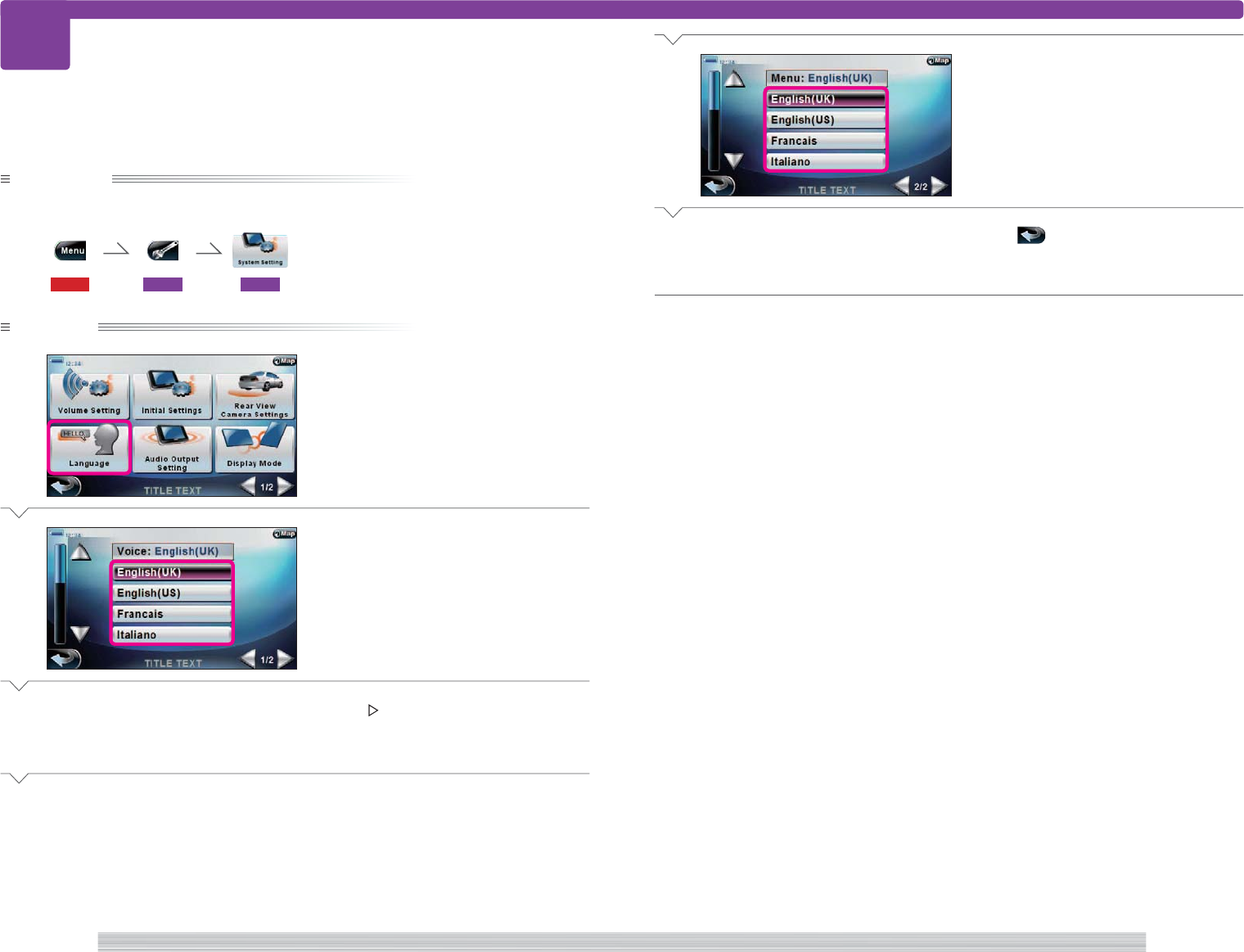1244x952 pixels.
Task: Click the 'Voice: English(UK)' header
Action: pos(173,552)
